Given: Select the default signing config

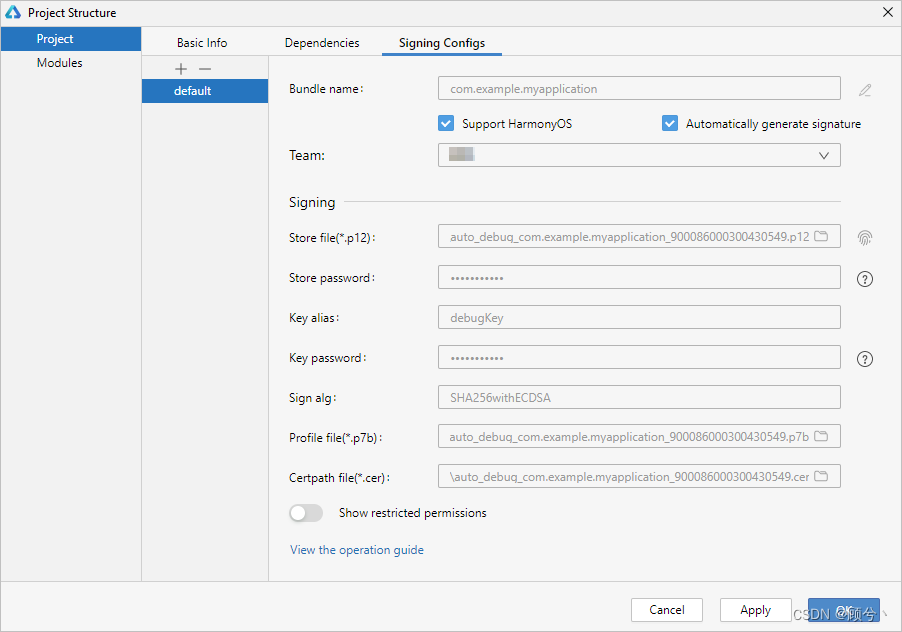Looking at the screenshot, I should tap(205, 91).
